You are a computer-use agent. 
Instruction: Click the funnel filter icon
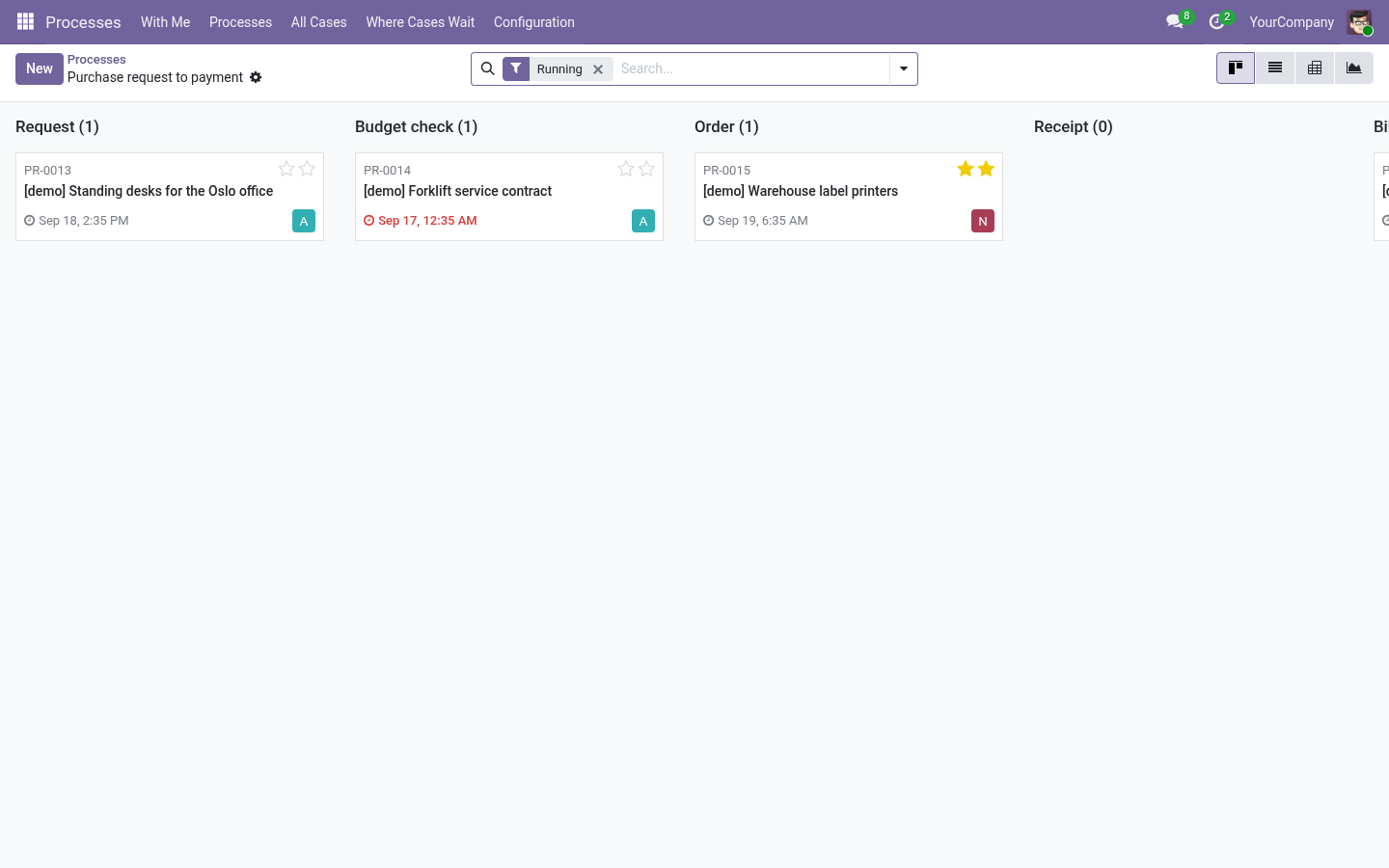[516, 68]
